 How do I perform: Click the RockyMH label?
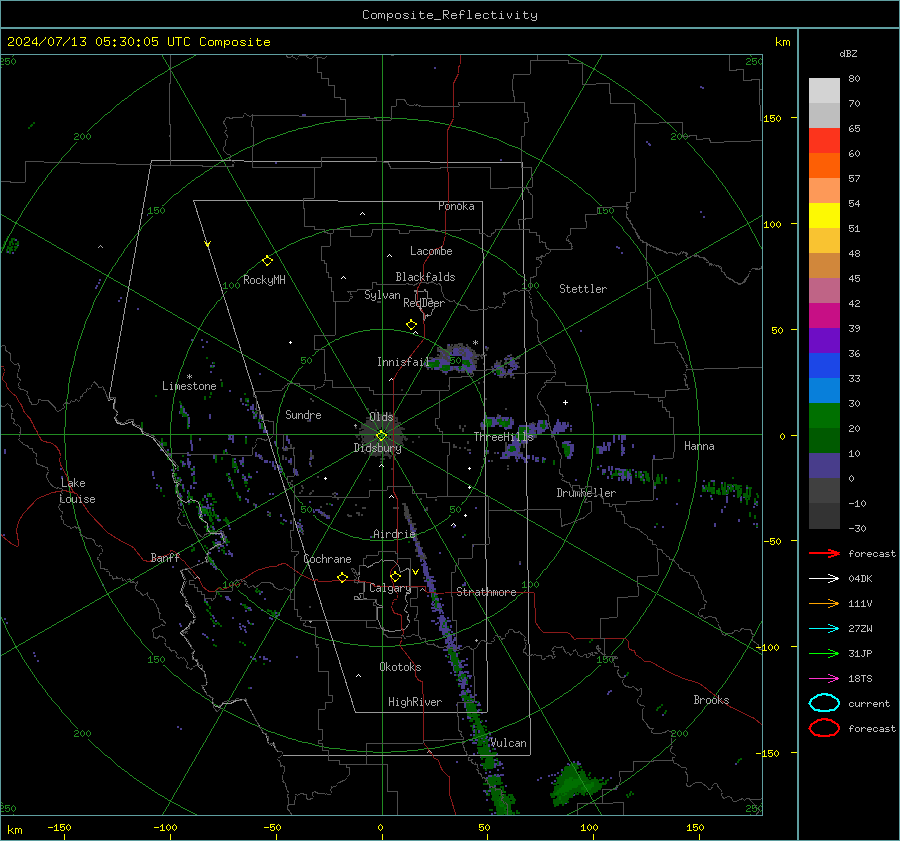264,280
